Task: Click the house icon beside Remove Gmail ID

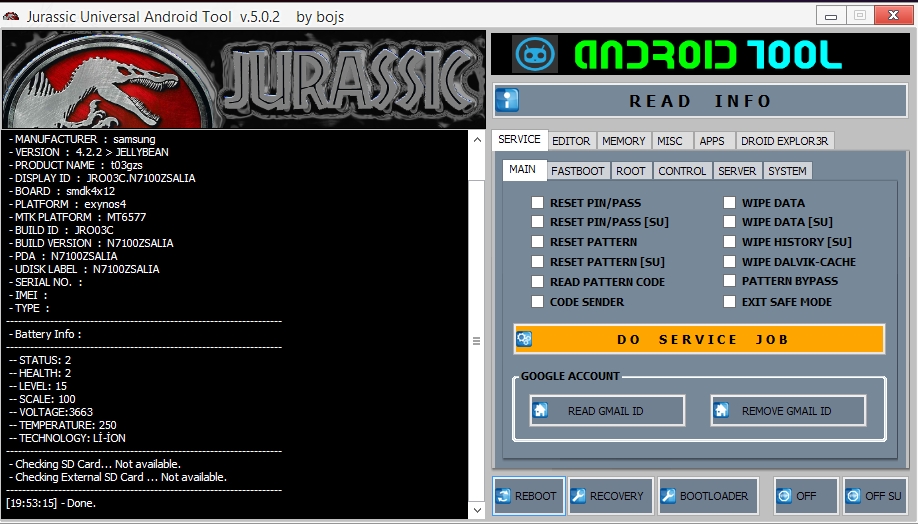Action: 721,410
